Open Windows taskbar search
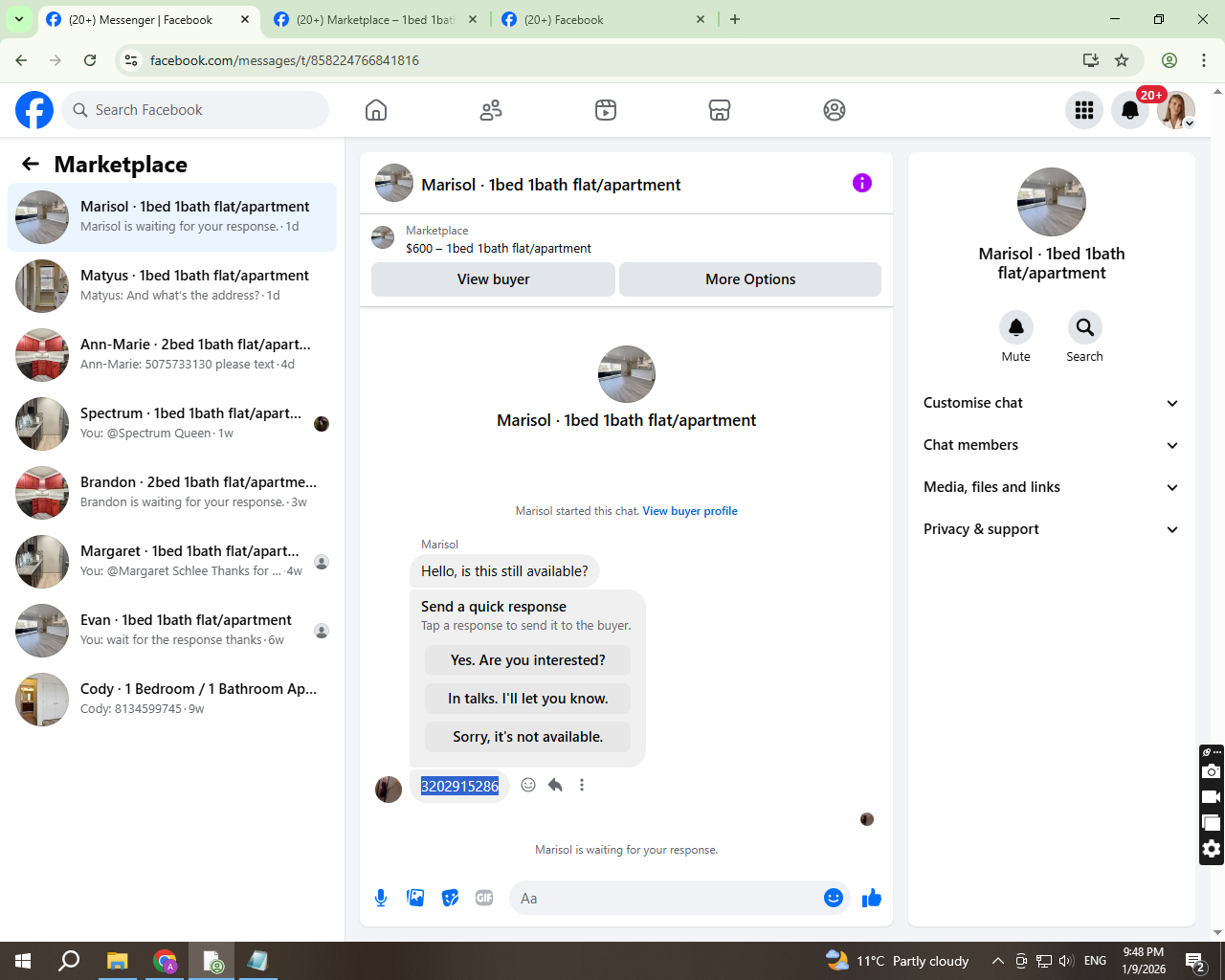1225x980 pixels. point(69,961)
